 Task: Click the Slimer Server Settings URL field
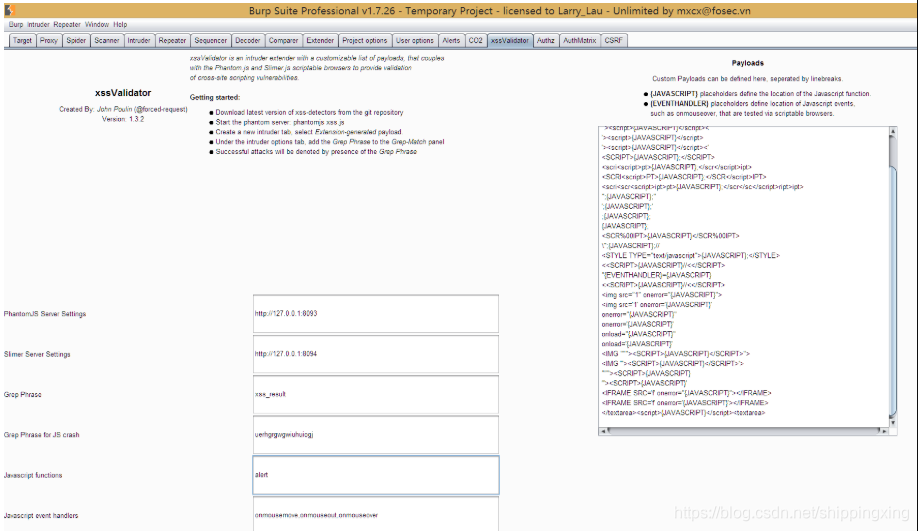click(376, 354)
